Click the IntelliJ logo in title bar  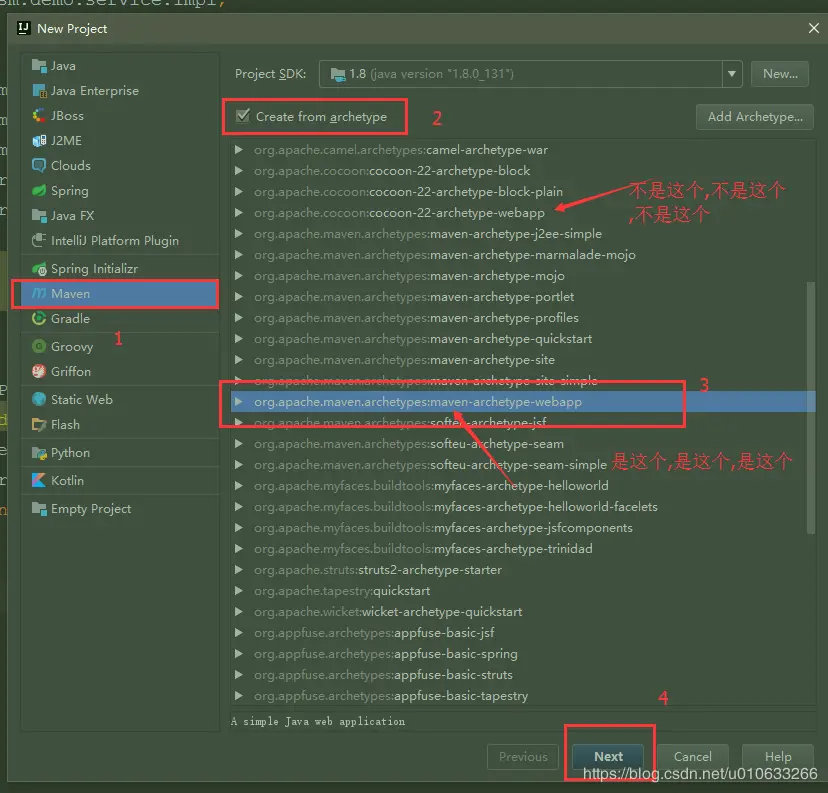pos(24,28)
